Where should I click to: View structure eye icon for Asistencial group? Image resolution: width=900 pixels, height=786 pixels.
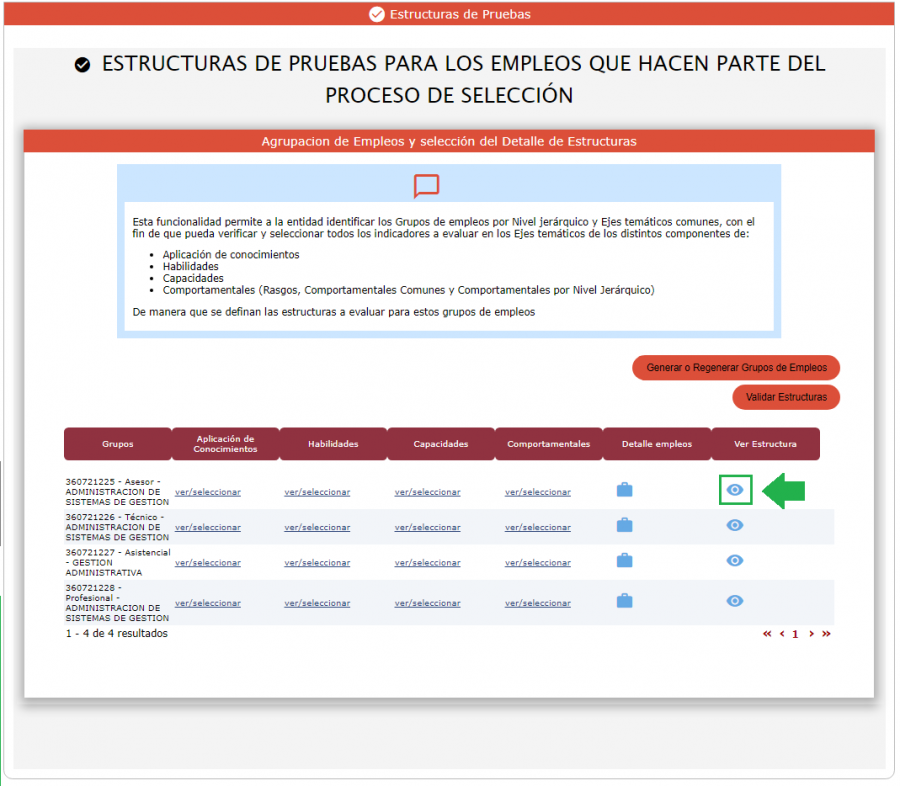point(735,561)
